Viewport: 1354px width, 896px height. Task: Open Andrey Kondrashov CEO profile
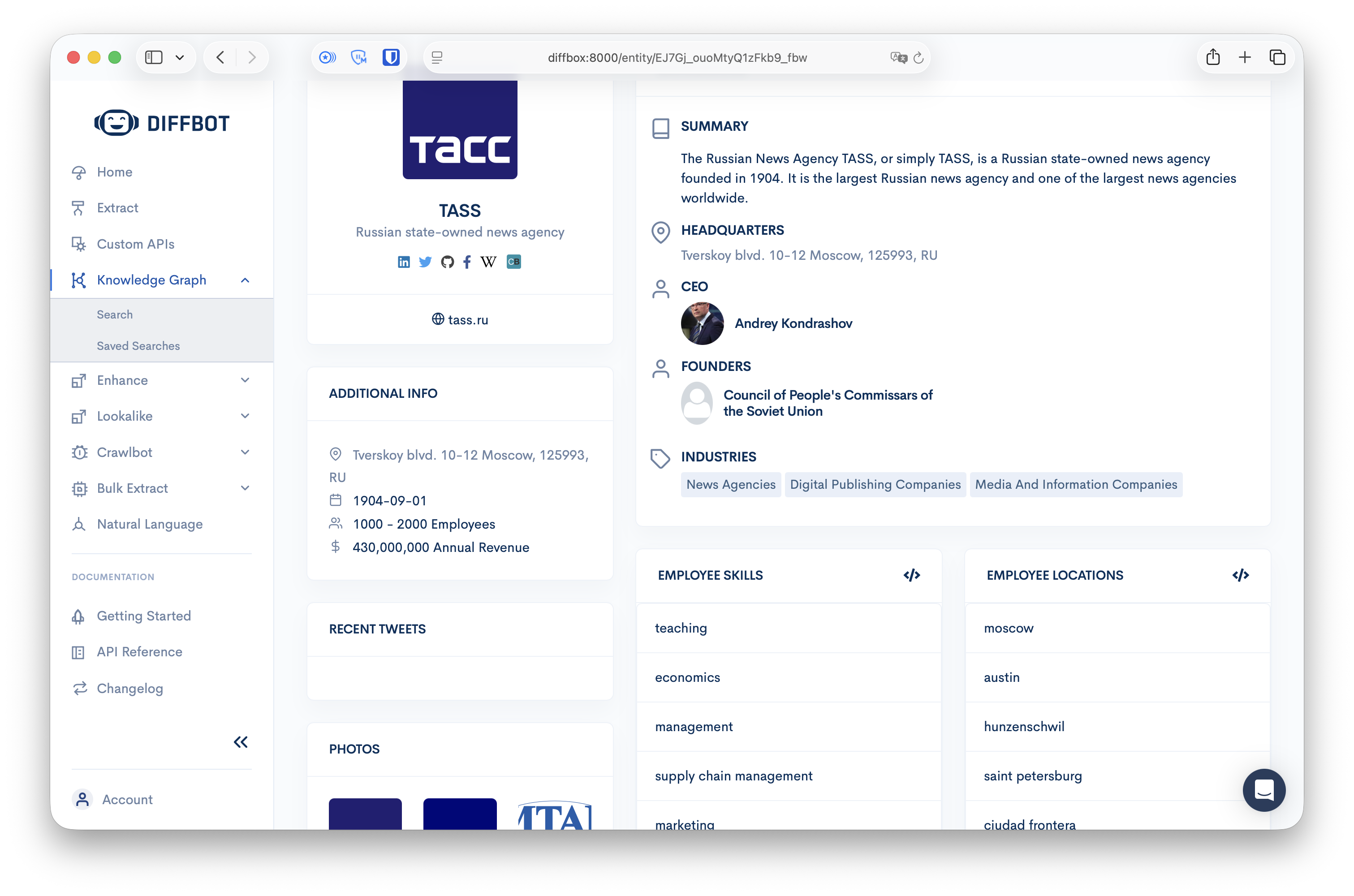[x=793, y=323]
